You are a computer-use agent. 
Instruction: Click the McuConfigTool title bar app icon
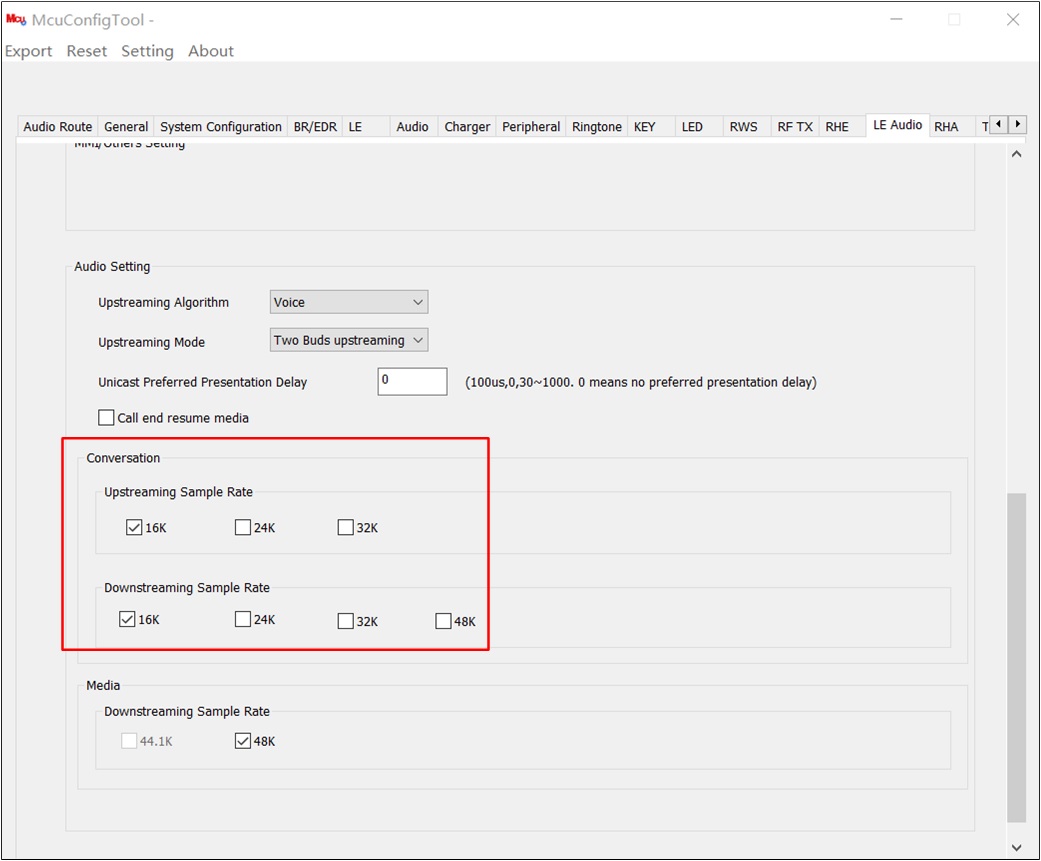(x=16, y=19)
